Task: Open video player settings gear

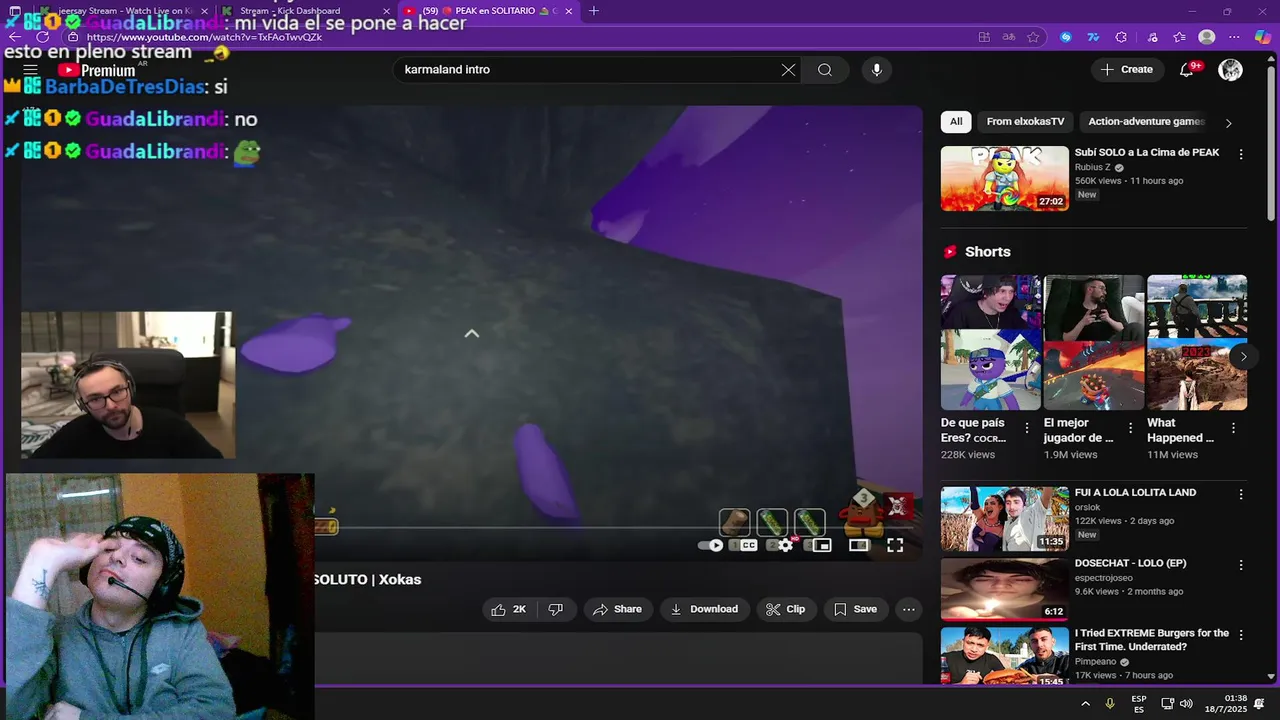Action: click(x=786, y=545)
